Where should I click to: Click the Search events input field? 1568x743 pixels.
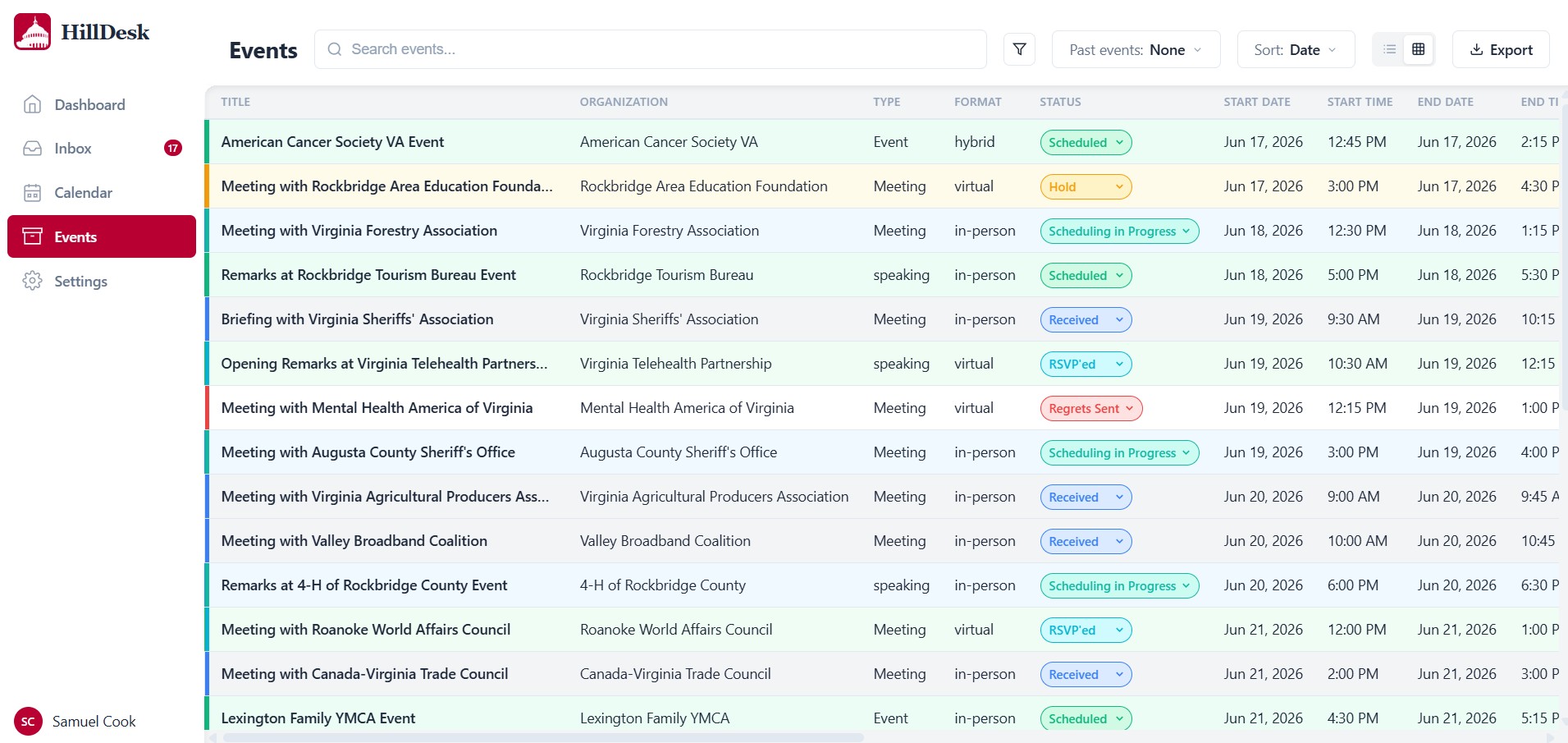pos(651,49)
